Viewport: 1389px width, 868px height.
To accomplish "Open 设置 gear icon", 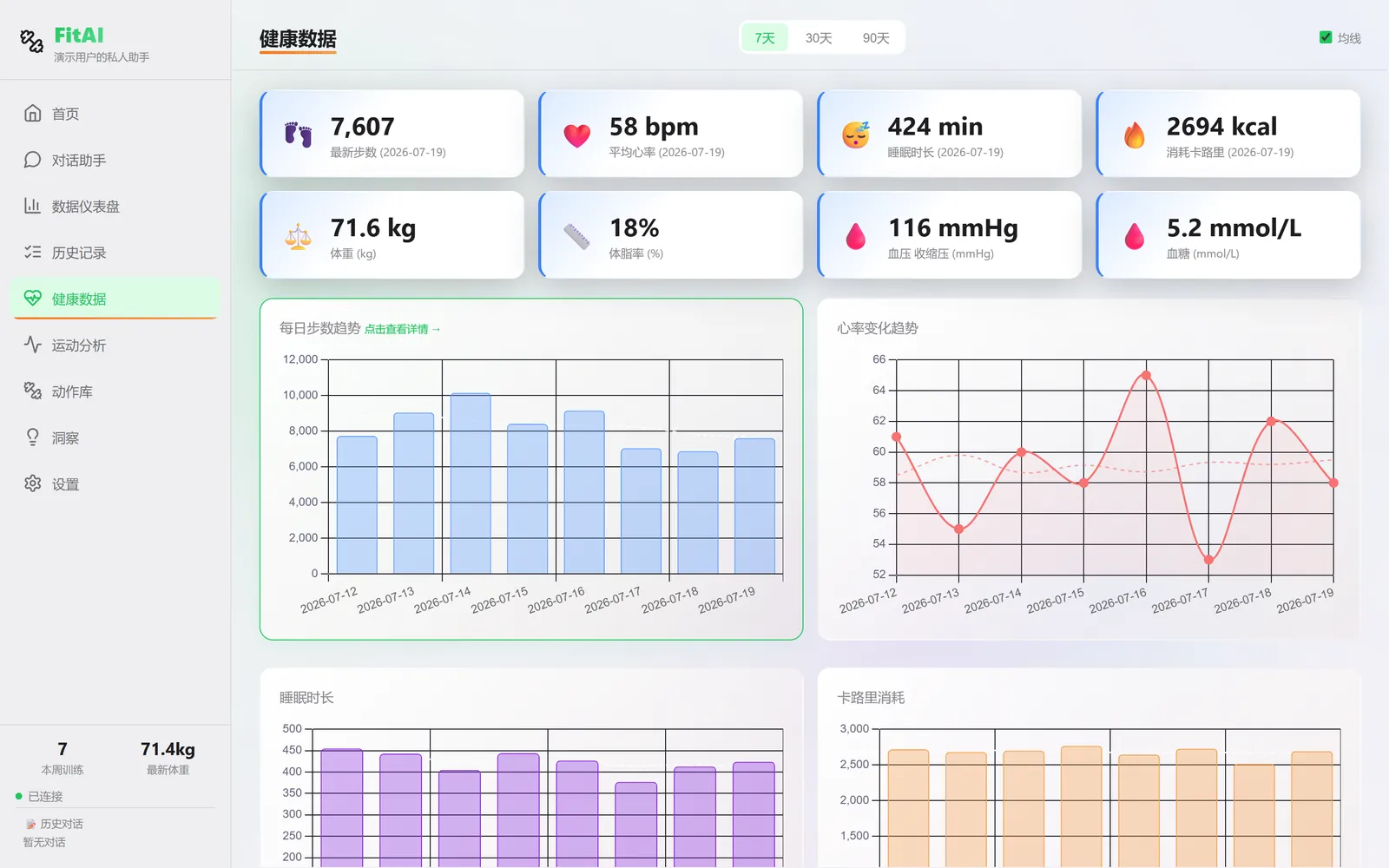I will pyautogui.click(x=33, y=483).
